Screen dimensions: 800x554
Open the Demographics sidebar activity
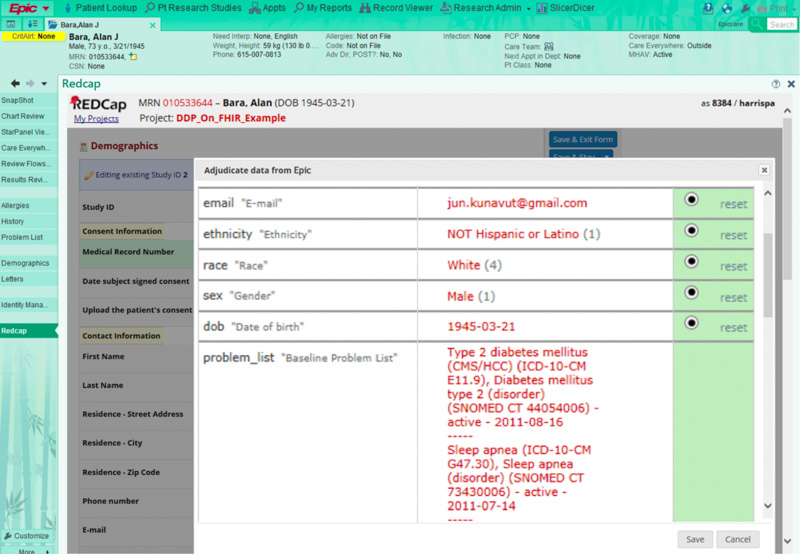point(29,263)
